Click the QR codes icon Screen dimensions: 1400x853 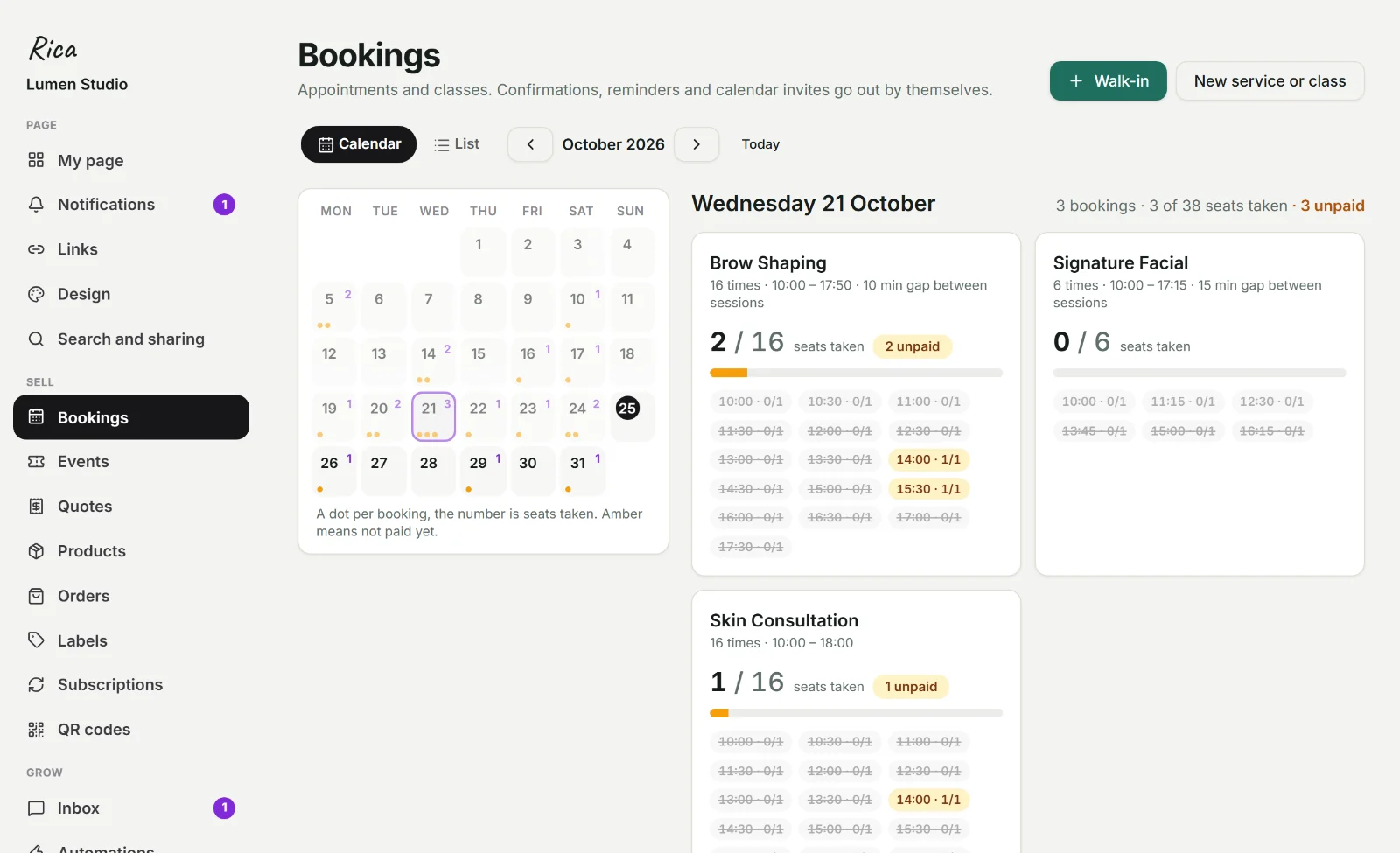point(36,730)
